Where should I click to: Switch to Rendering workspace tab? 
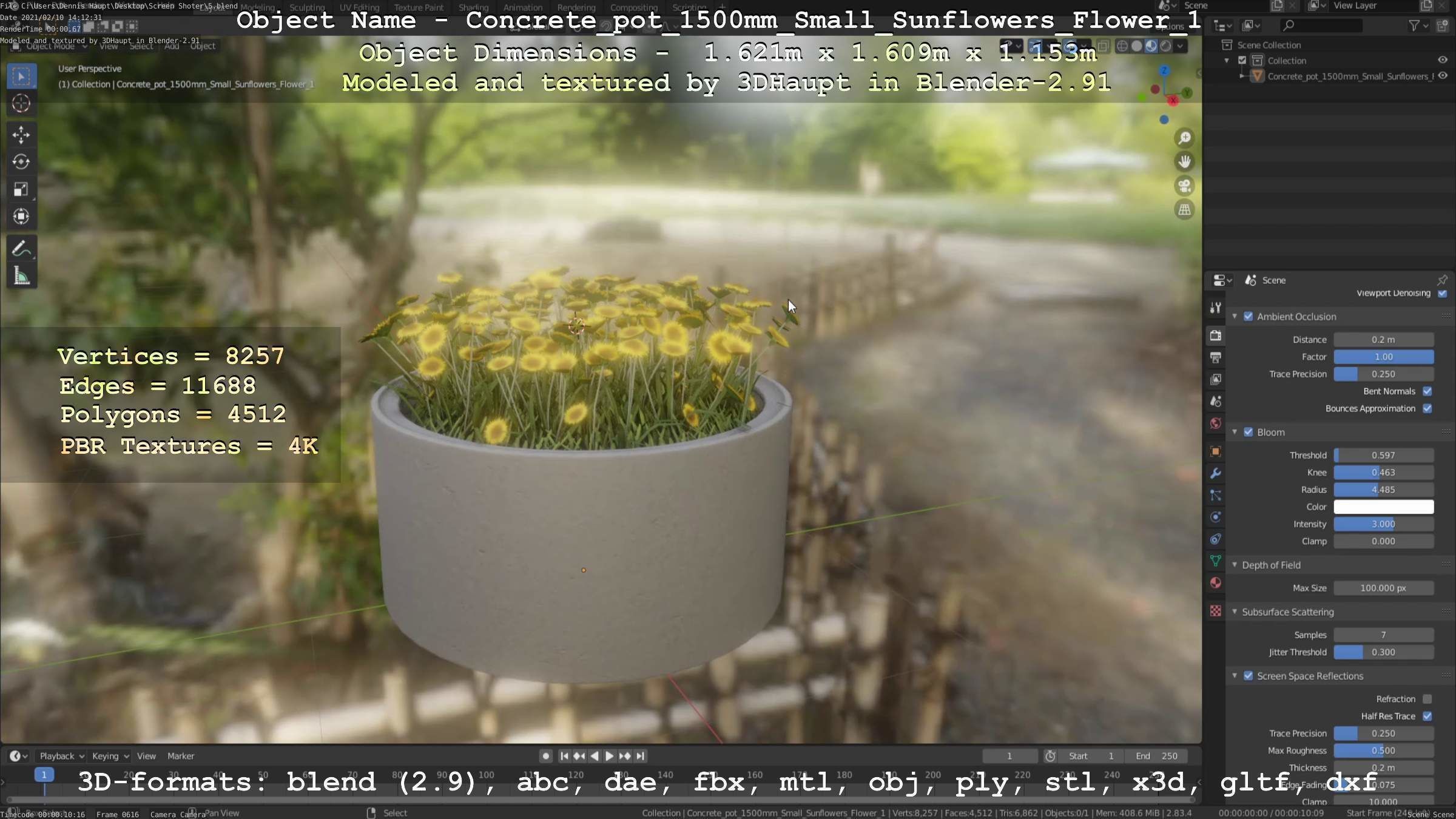coord(576,7)
